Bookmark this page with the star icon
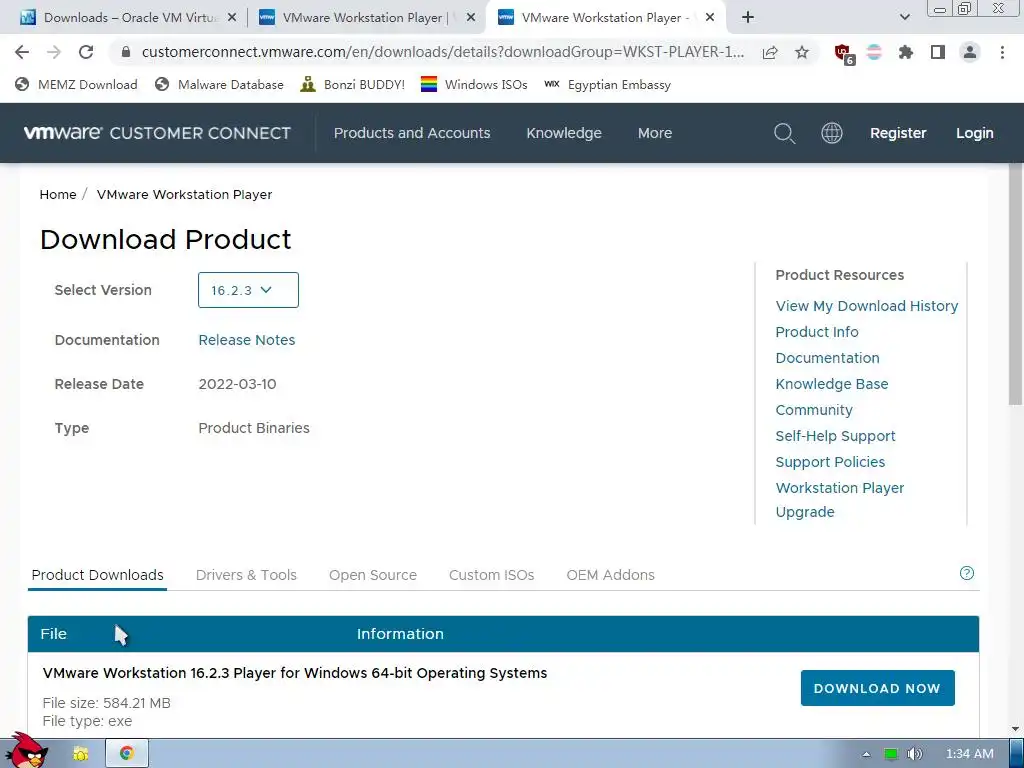Screen dimensions: 1024x768 pyautogui.click(x=802, y=52)
